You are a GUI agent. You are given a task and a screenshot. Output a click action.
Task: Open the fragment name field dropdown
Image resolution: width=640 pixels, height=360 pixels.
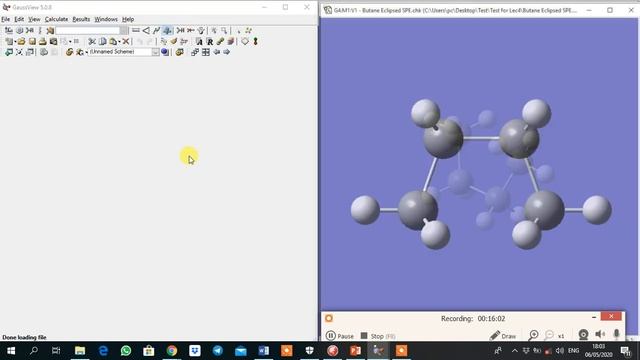[124, 30]
